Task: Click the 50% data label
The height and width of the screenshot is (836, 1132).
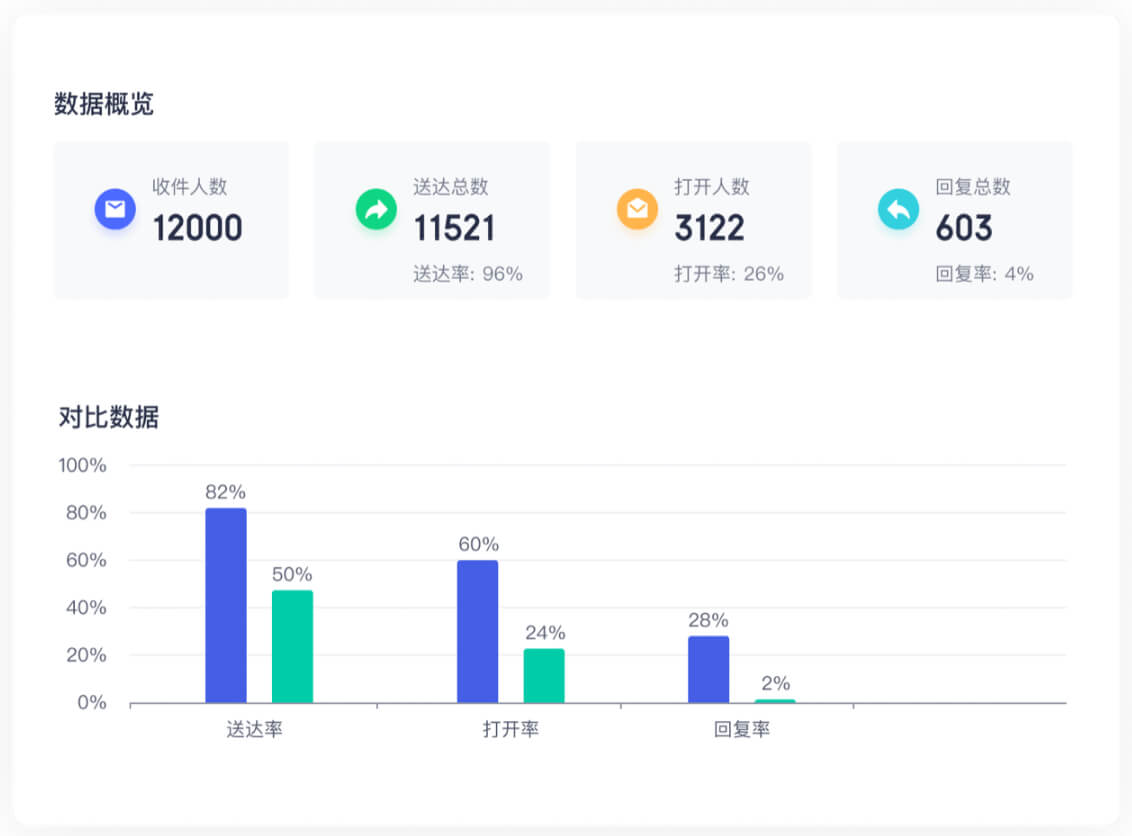Action: pyautogui.click(x=292, y=575)
